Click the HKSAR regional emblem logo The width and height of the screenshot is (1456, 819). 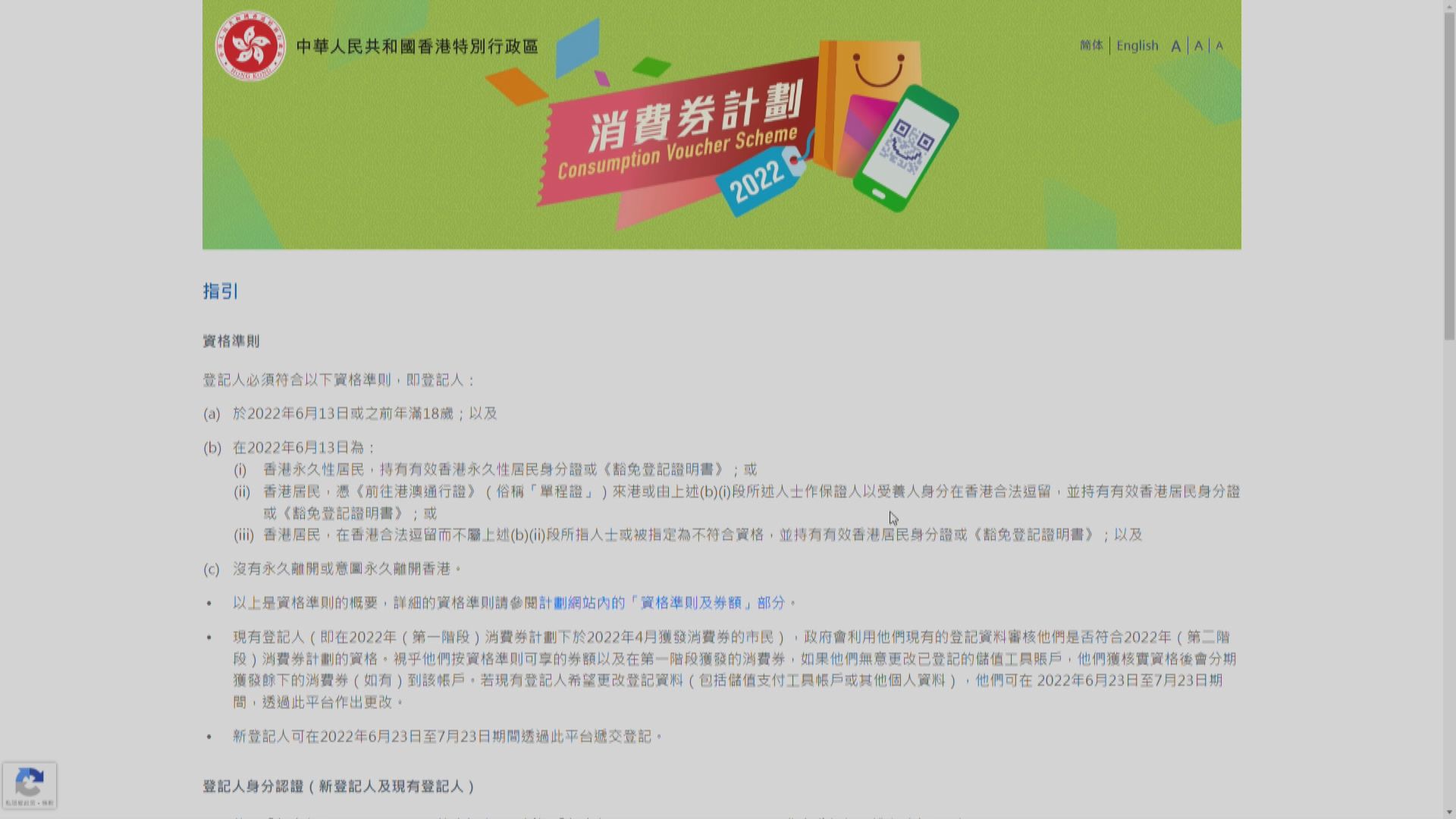click(253, 47)
